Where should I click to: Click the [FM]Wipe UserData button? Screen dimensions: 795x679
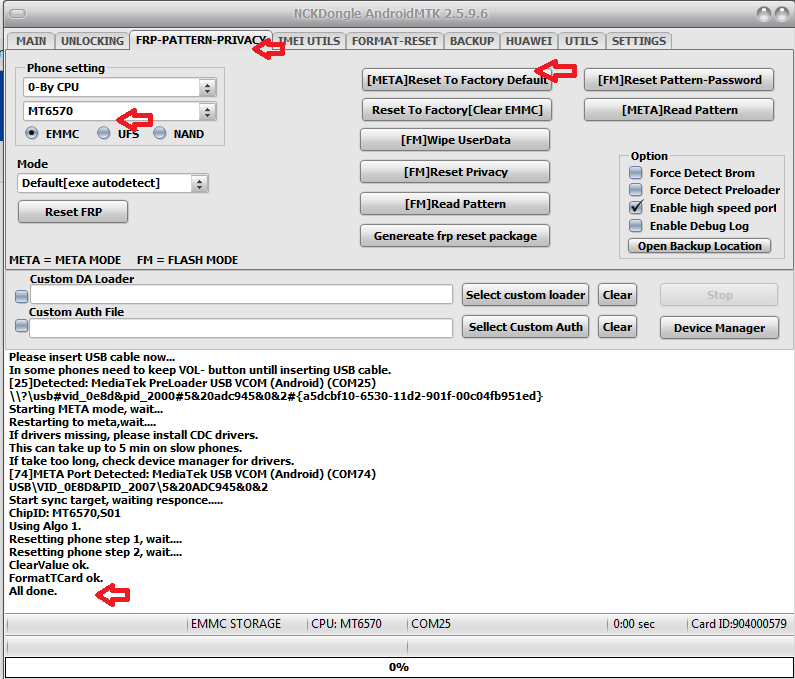(455, 140)
